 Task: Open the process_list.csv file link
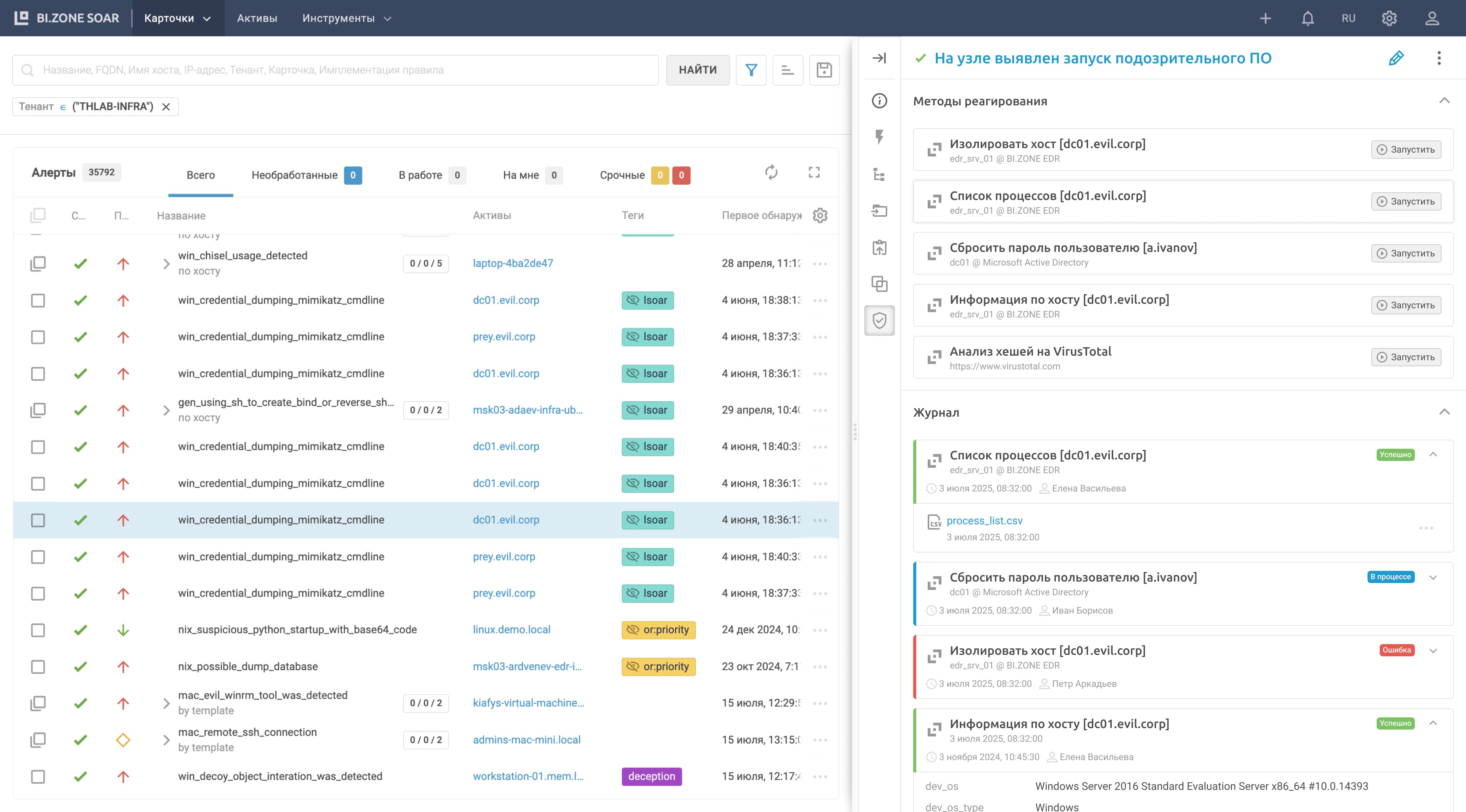(984, 521)
